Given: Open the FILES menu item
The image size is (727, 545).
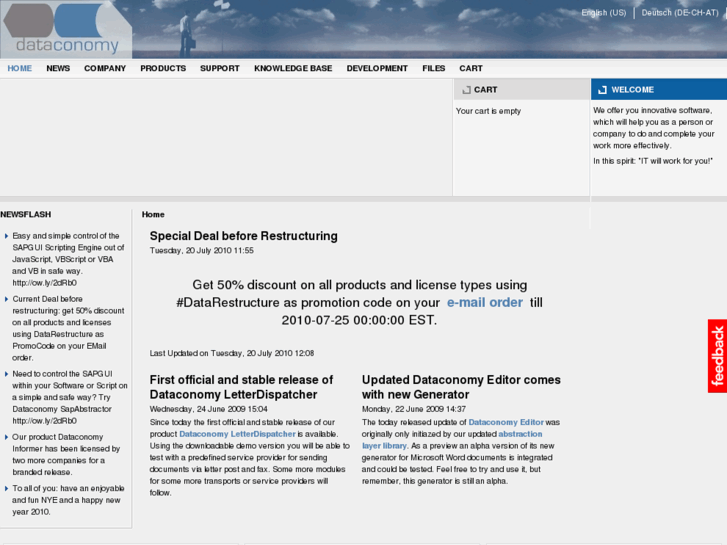Looking at the screenshot, I should [434, 68].
